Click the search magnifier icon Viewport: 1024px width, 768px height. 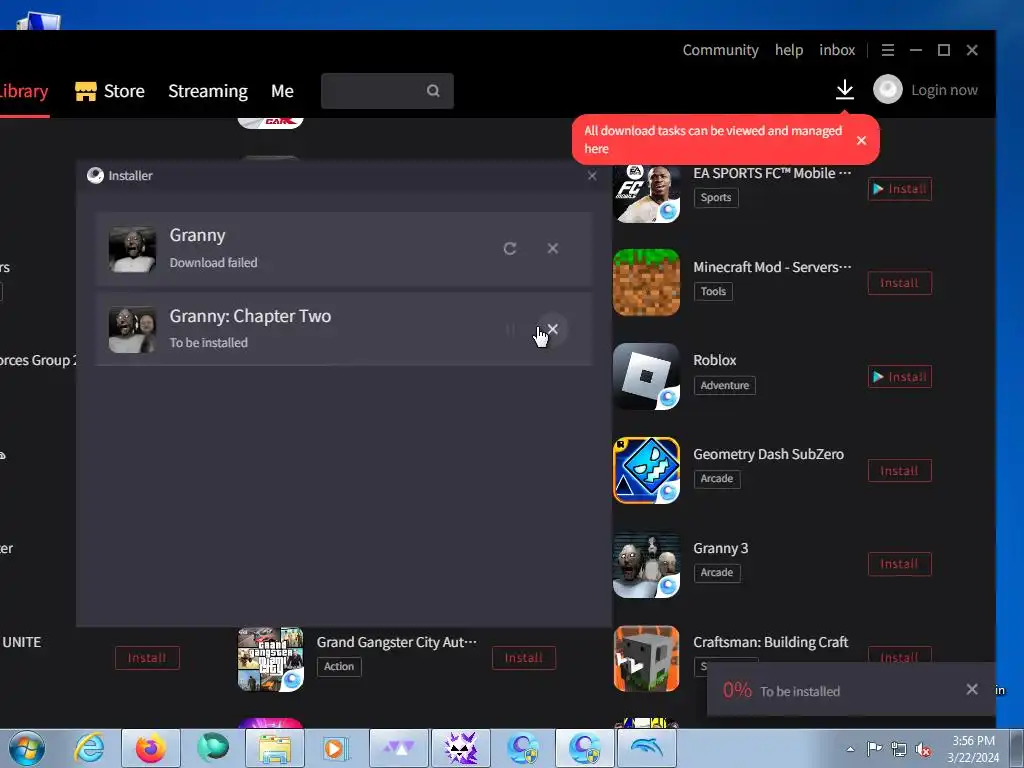tap(433, 91)
